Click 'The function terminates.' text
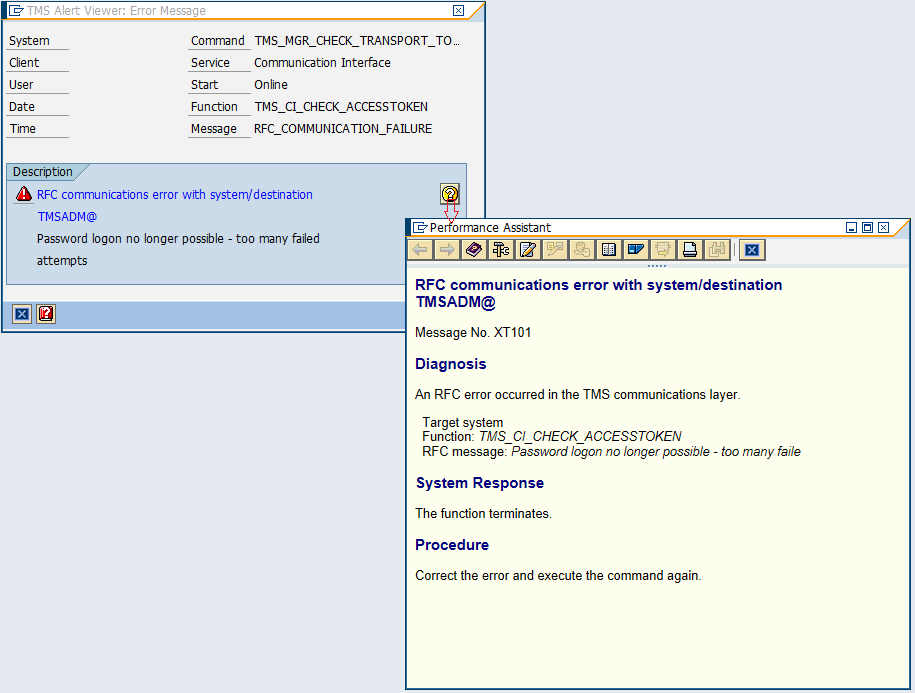Image resolution: width=915 pixels, height=693 pixels. click(x=483, y=513)
